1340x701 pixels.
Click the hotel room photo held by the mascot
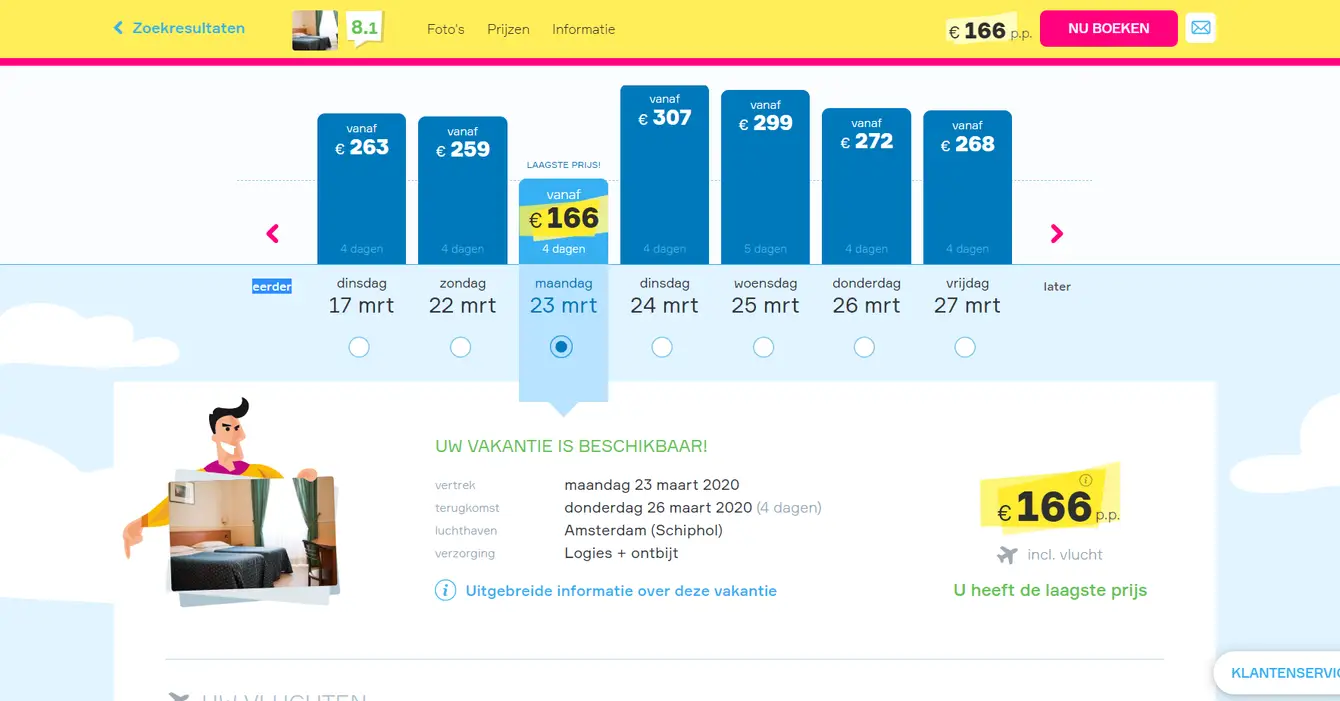click(x=253, y=535)
